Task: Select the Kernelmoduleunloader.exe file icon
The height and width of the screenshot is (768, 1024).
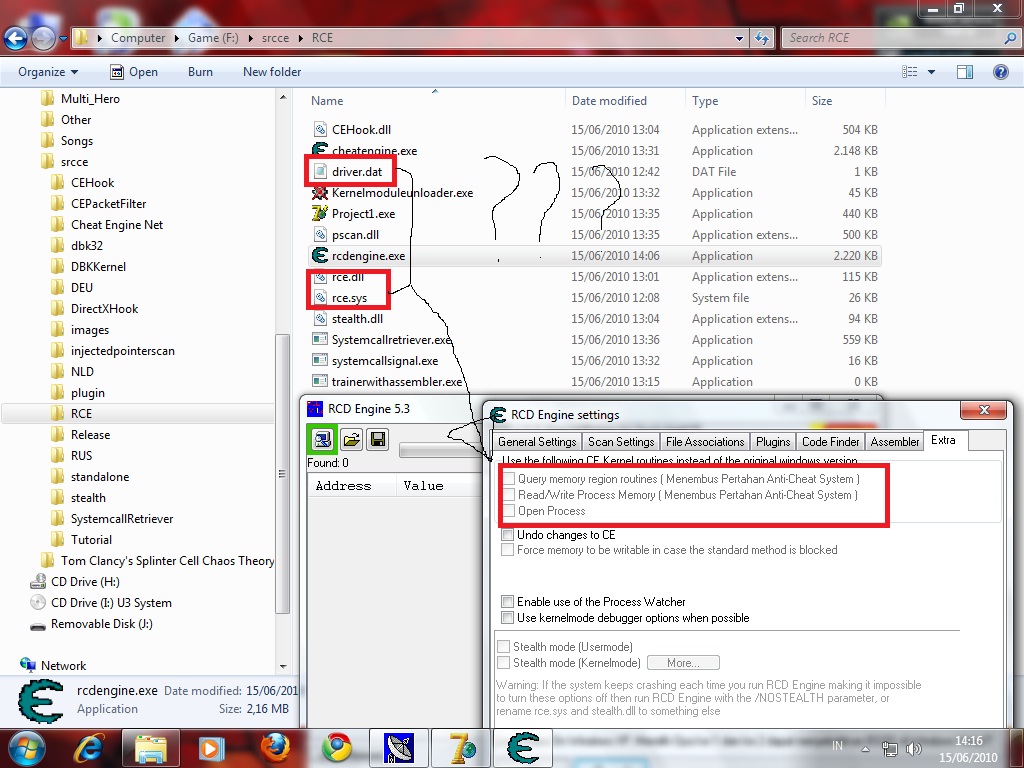Action: tap(320, 193)
